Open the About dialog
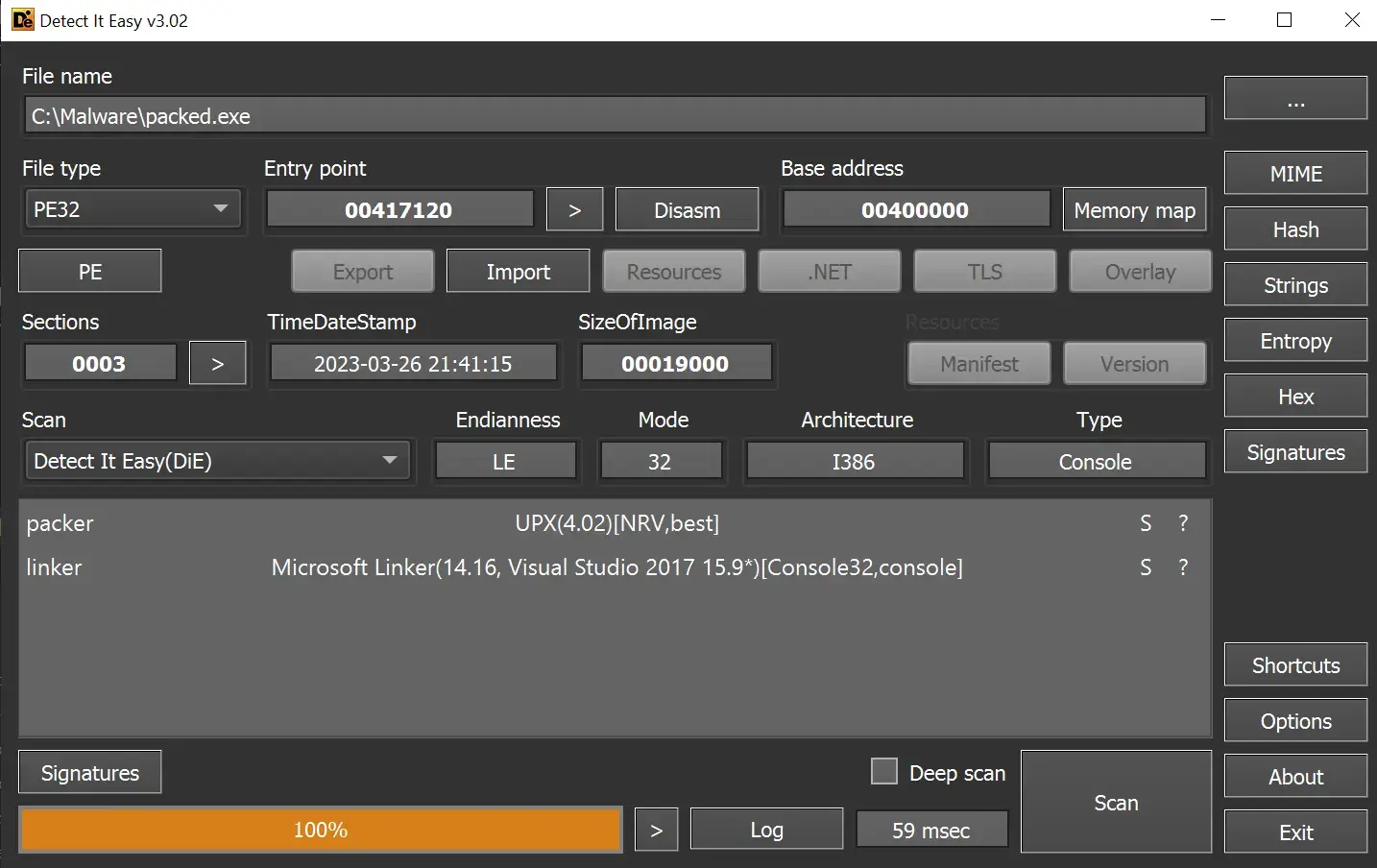 tap(1295, 777)
